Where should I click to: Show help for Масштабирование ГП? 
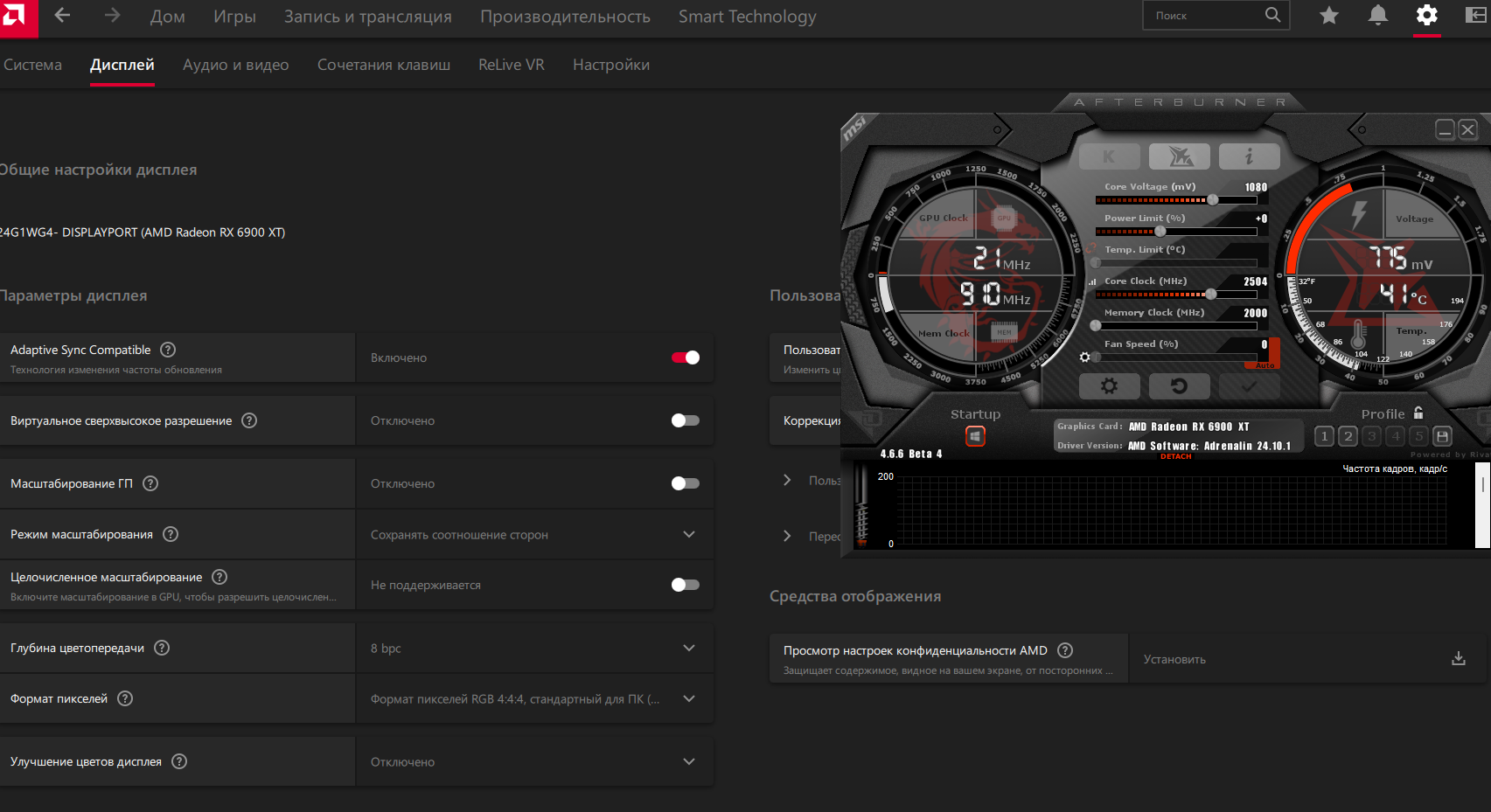pos(150,483)
